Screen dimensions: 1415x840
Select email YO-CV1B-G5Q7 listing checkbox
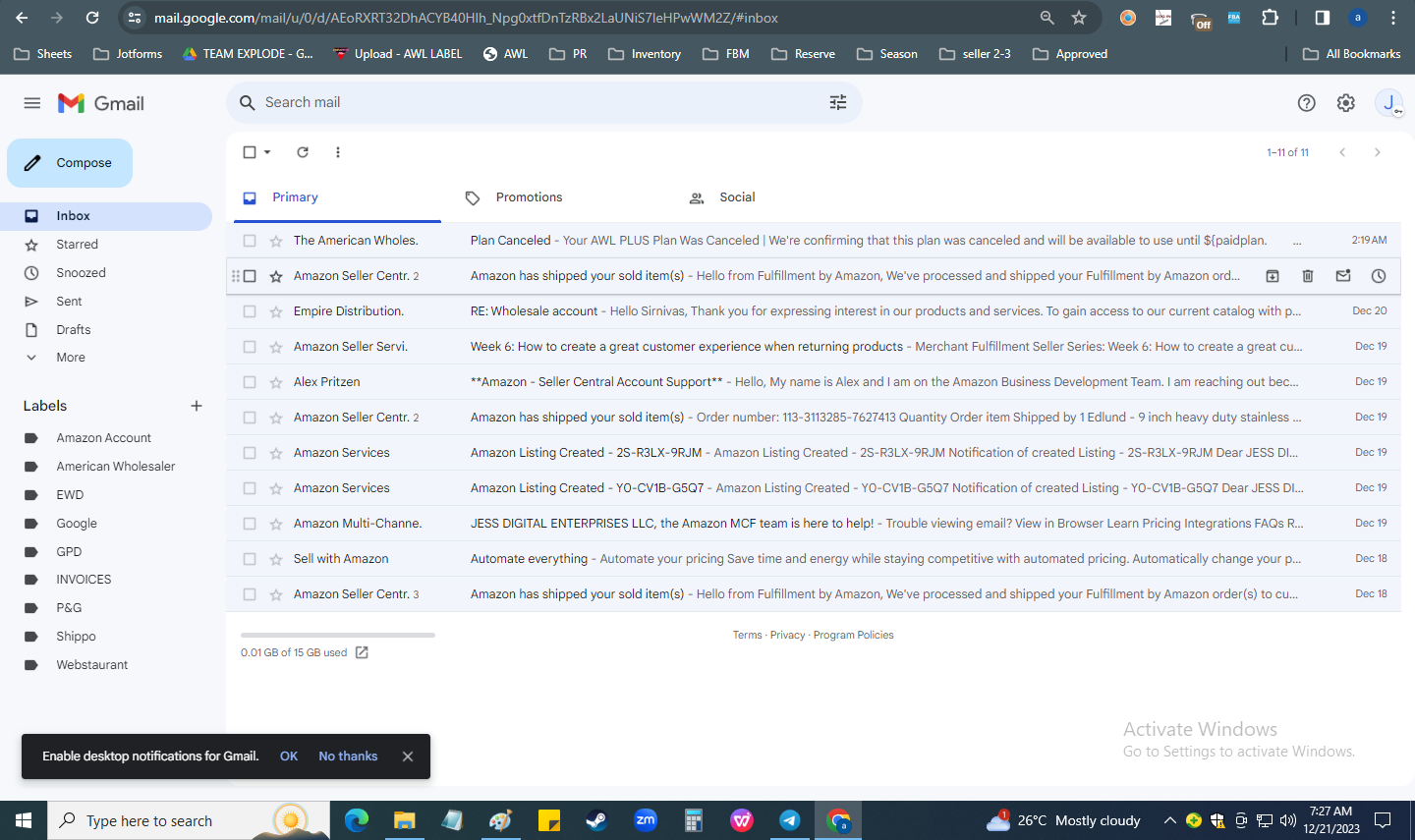pyautogui.click(x=250, y=488)
